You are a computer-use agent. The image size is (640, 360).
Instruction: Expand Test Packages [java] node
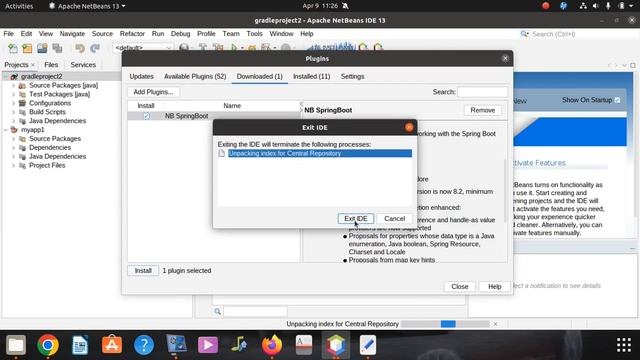coord(13,94)
